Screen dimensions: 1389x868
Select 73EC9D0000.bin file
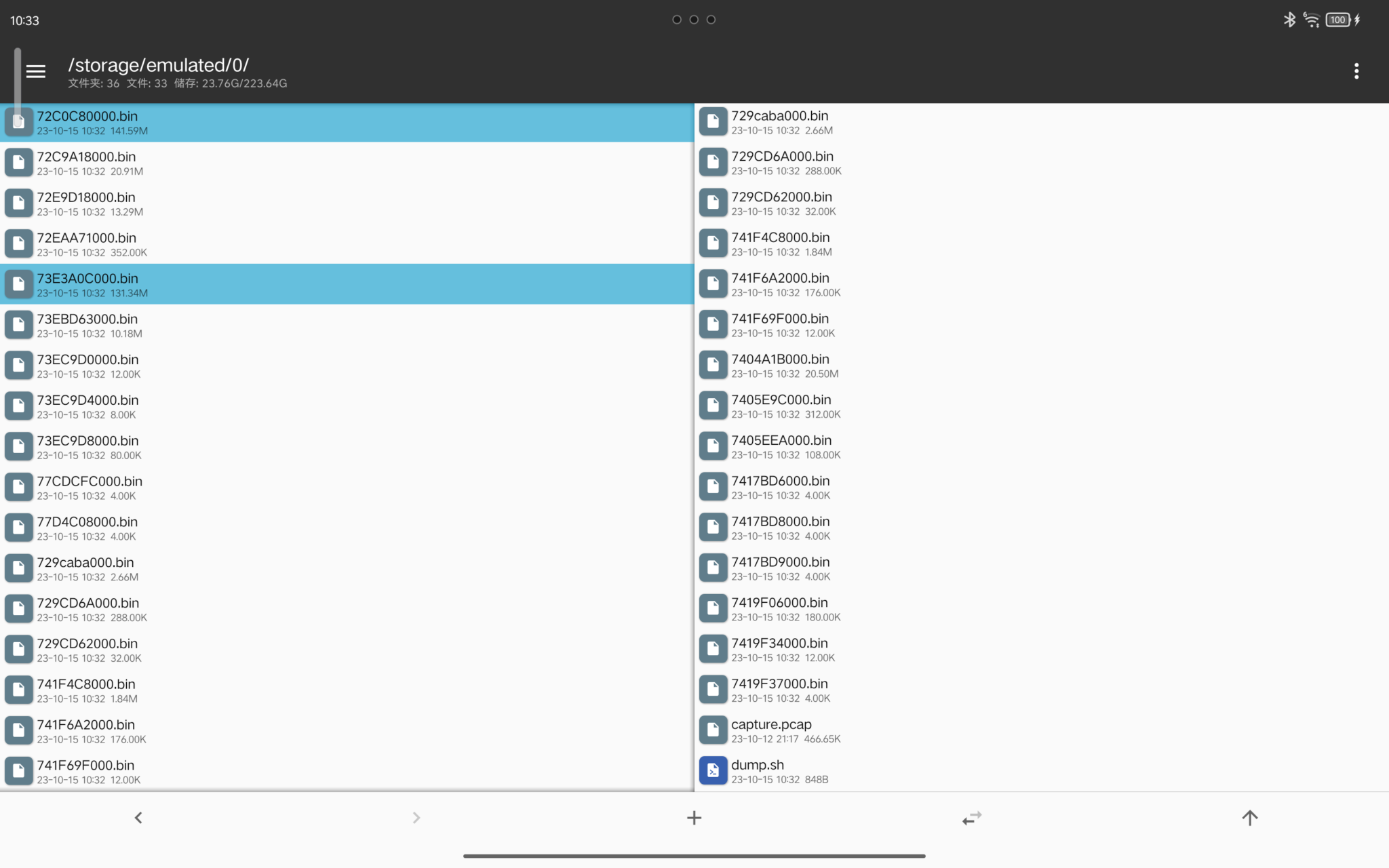point(347,366)
